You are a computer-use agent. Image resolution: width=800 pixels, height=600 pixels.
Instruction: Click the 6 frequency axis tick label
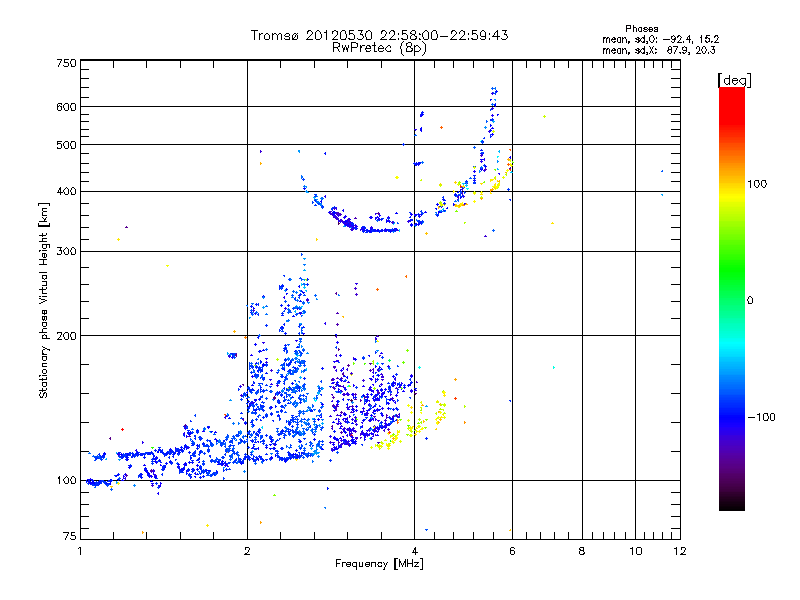click(512, 551)
